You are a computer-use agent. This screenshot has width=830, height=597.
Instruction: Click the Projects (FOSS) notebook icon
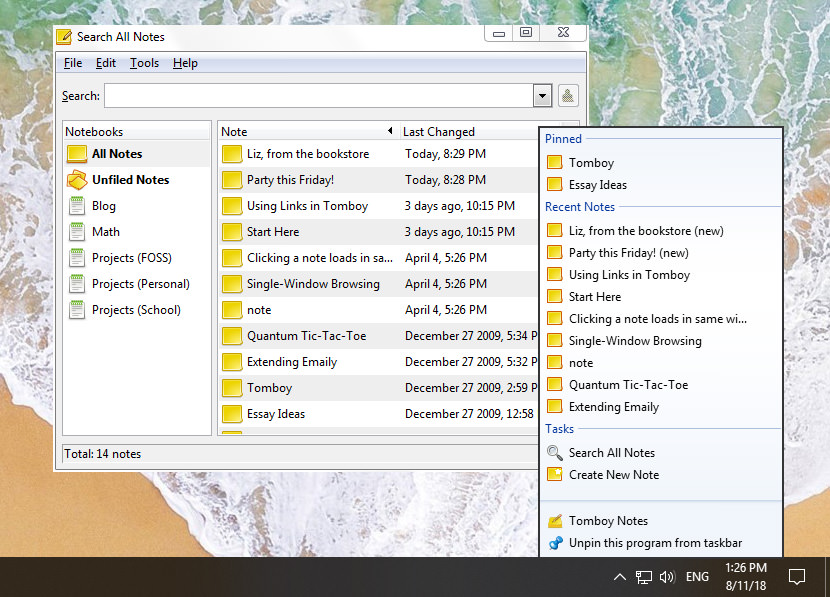pos(77,257)
